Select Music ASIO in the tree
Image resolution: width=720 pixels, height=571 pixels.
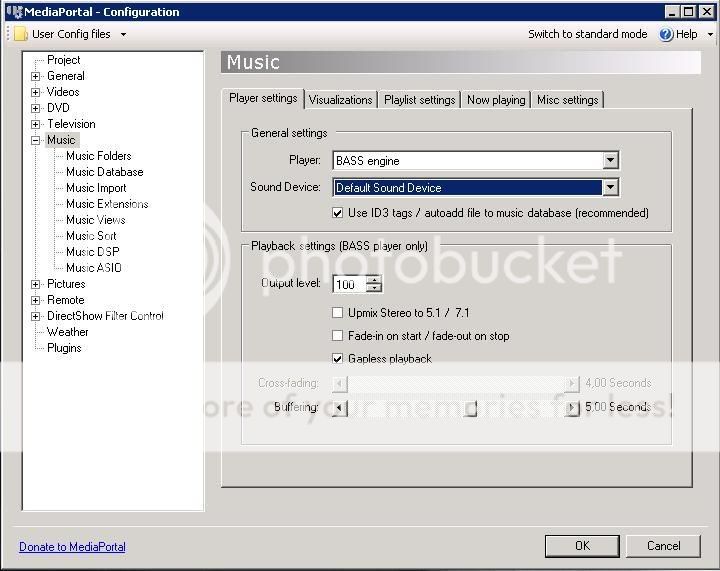[x=94, y=268]
